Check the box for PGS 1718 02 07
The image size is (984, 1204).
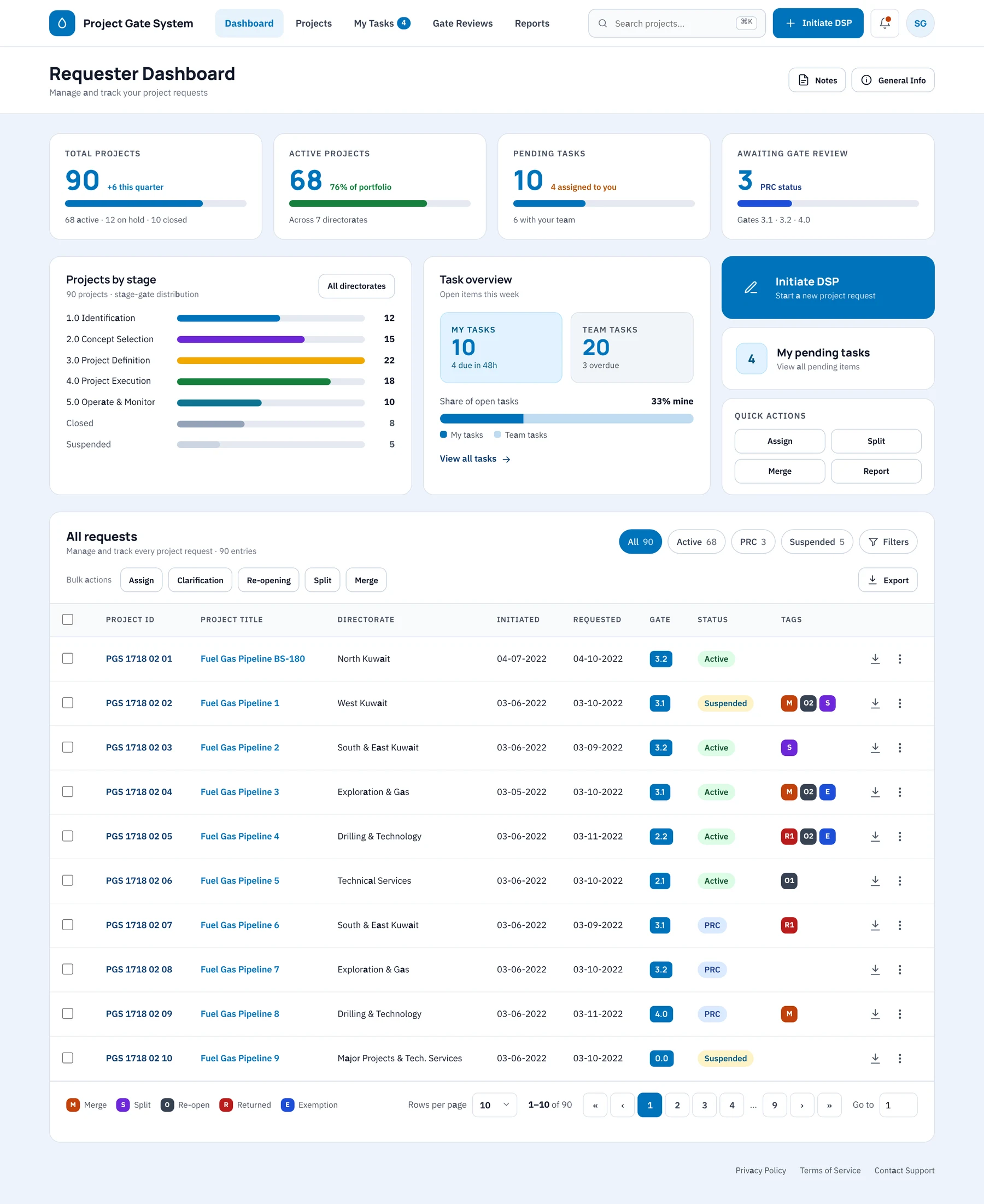pos(67,925)
